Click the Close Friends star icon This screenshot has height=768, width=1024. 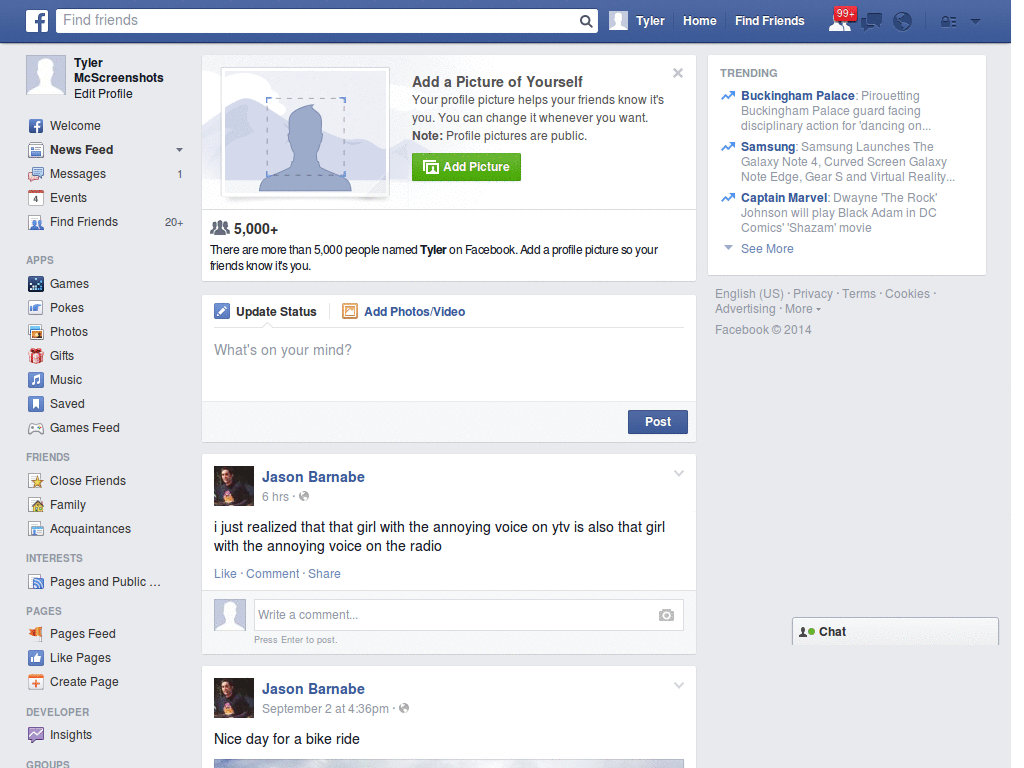[x=36, y=481]
